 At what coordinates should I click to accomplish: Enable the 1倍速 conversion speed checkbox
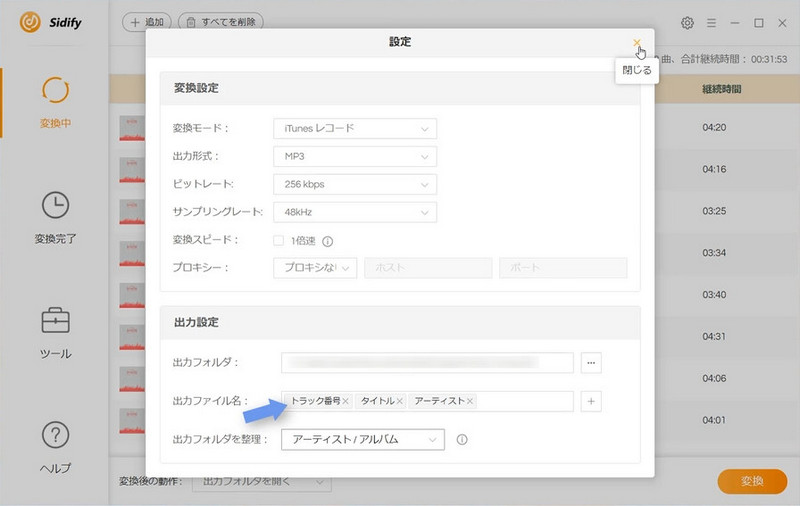point(279,241)
